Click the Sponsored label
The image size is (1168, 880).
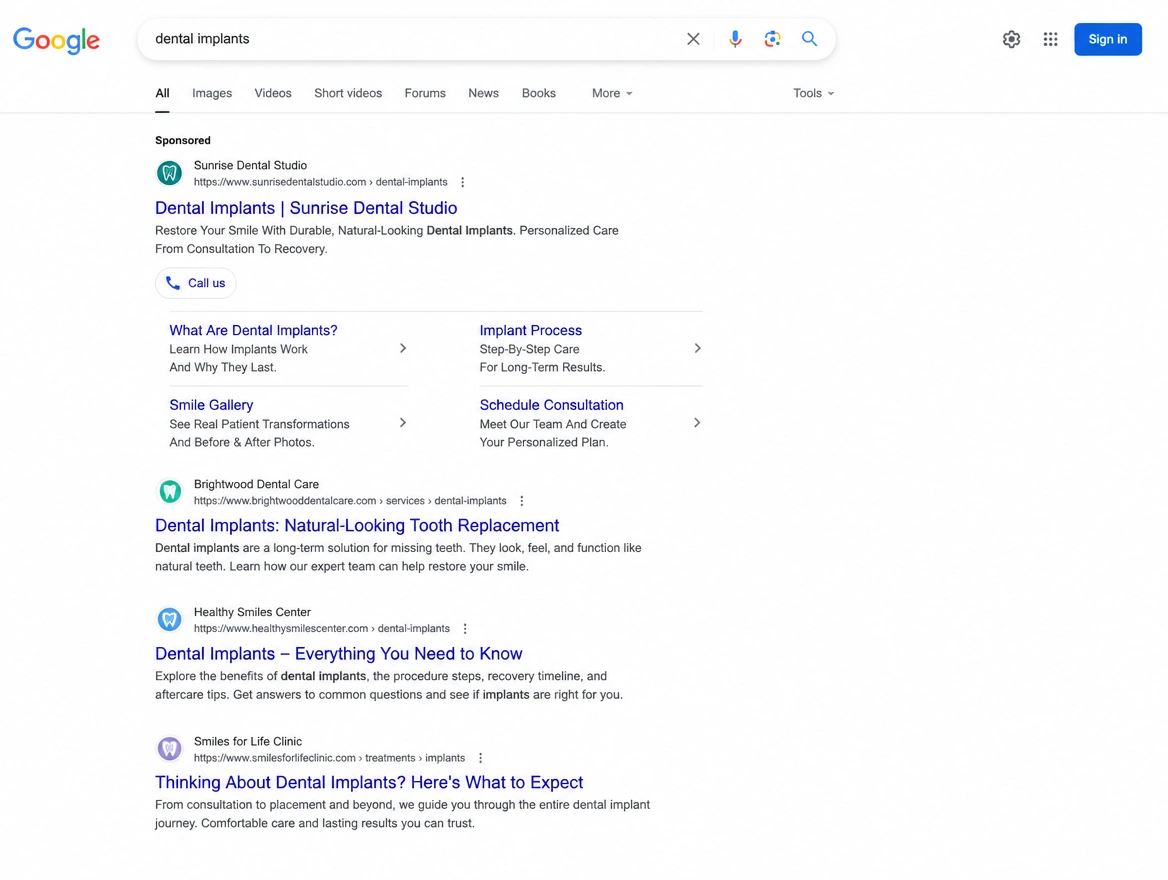(x=182, y=140)
